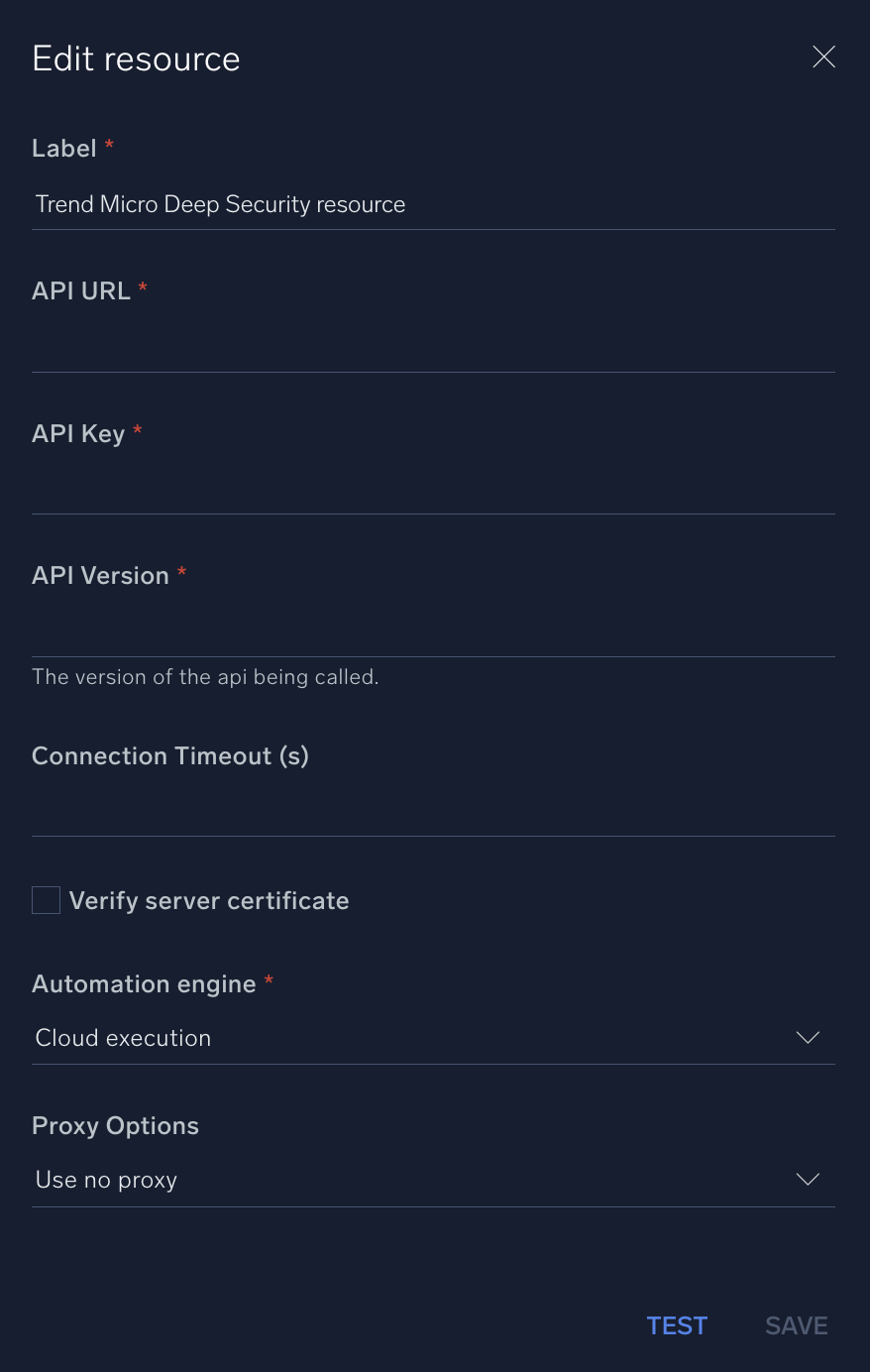
Task: Select the Proxy Options section label
Action: coord(115,1125)
